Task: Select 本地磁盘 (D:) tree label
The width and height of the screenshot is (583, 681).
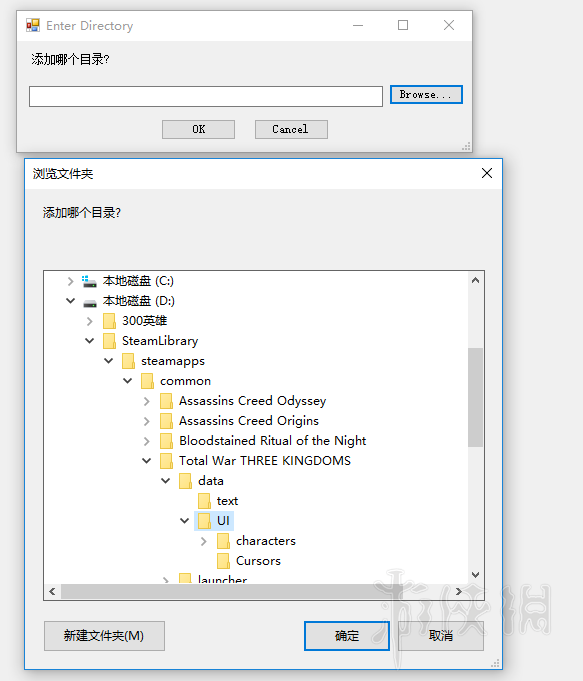Action: click(139, 301)
